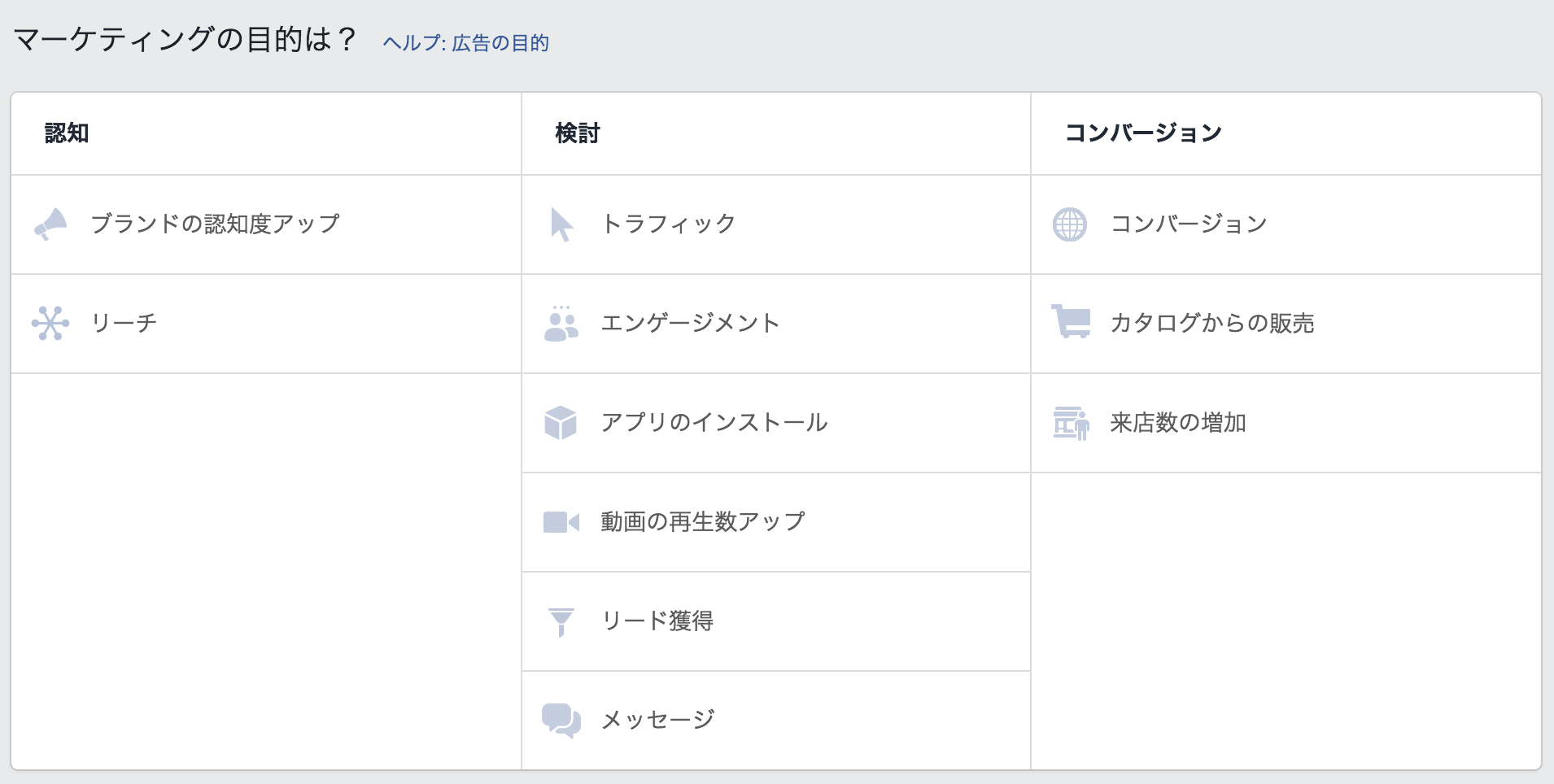
Task: Click the video camera icon
Action: click(x=561, y=522)
